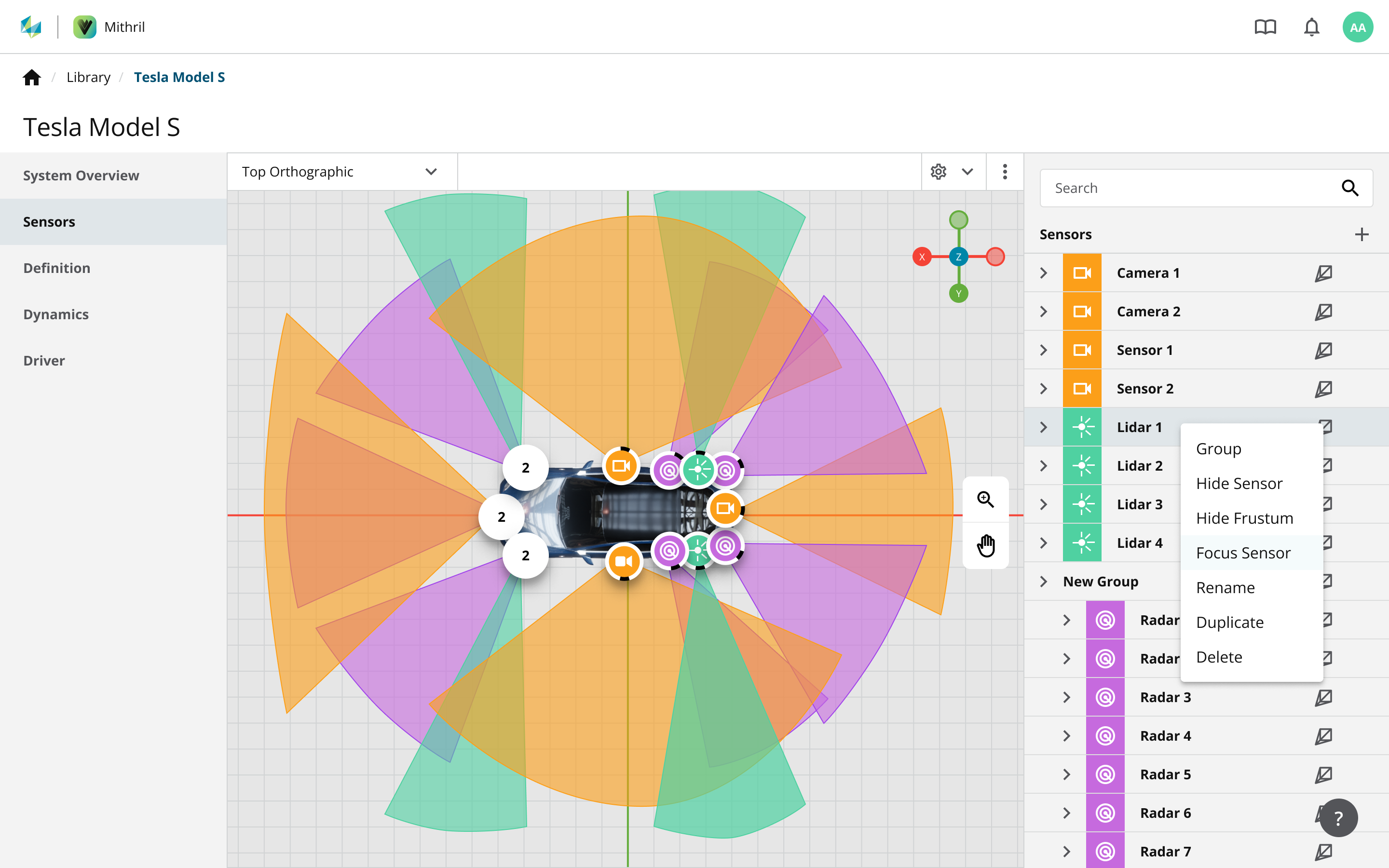Image resolution: width=1389 pixels, height=868 pixels.
Task: Go to System Overview section
Action: (x=81, y=176)
